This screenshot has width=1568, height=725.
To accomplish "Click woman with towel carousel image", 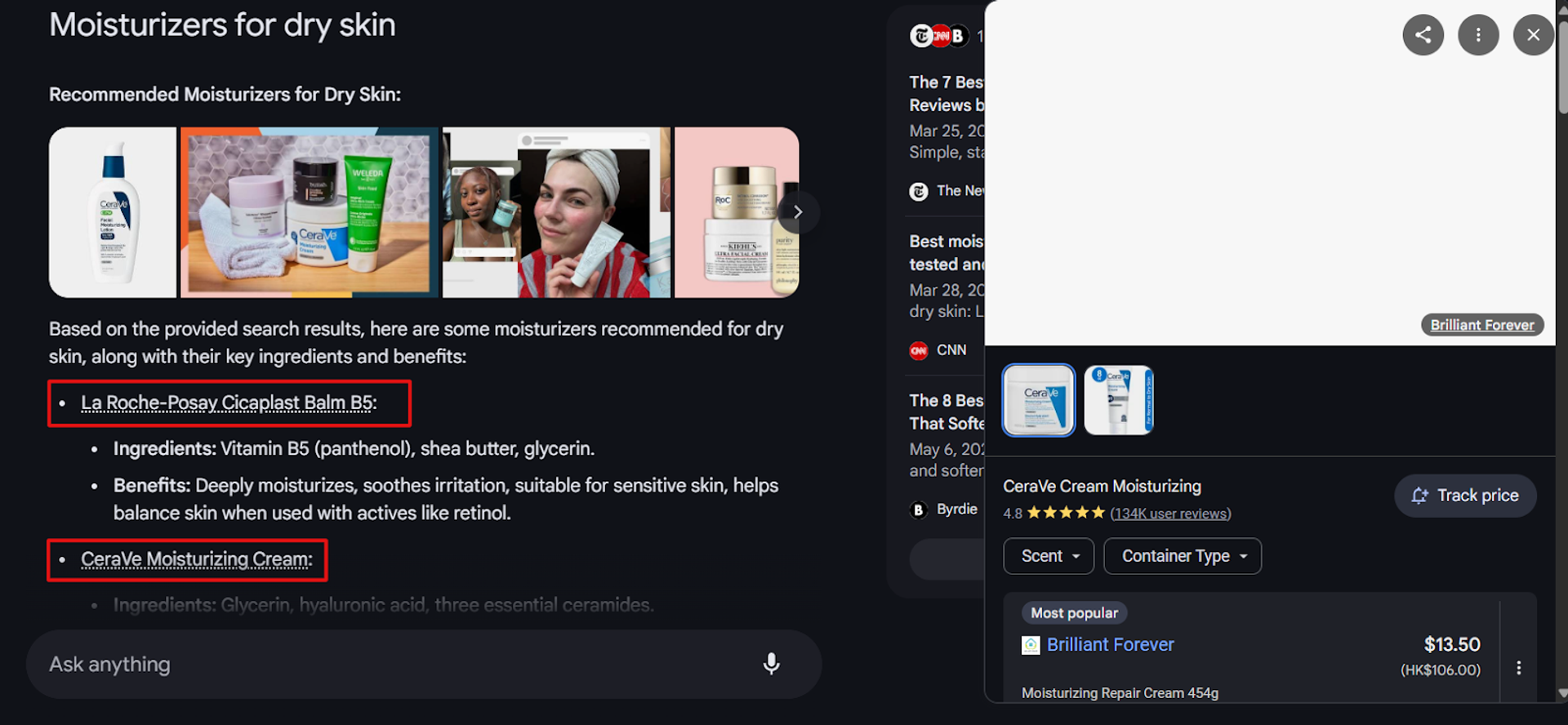I will tap(556, 212).
